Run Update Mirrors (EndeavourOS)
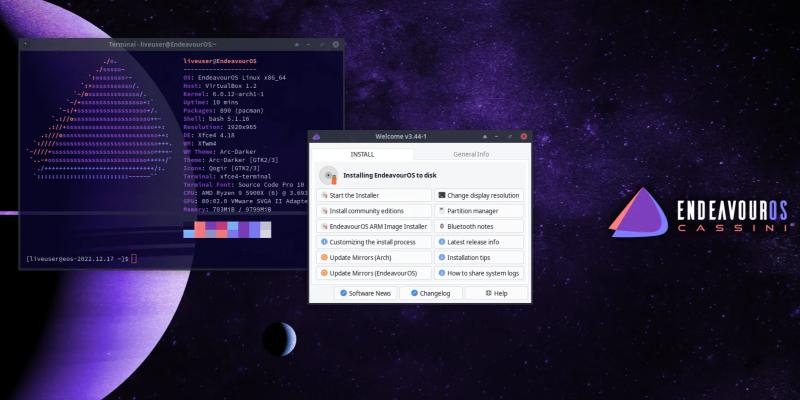 click(374, 273)
